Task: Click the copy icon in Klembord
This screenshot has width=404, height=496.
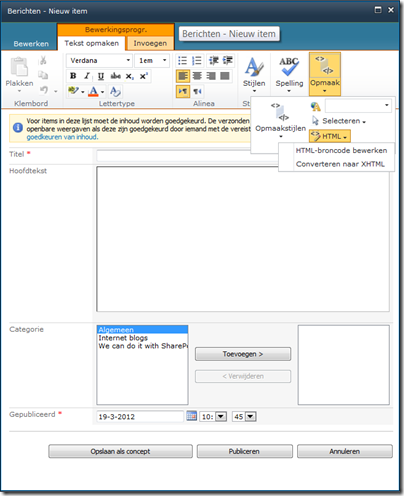Action: coord(43,75)
